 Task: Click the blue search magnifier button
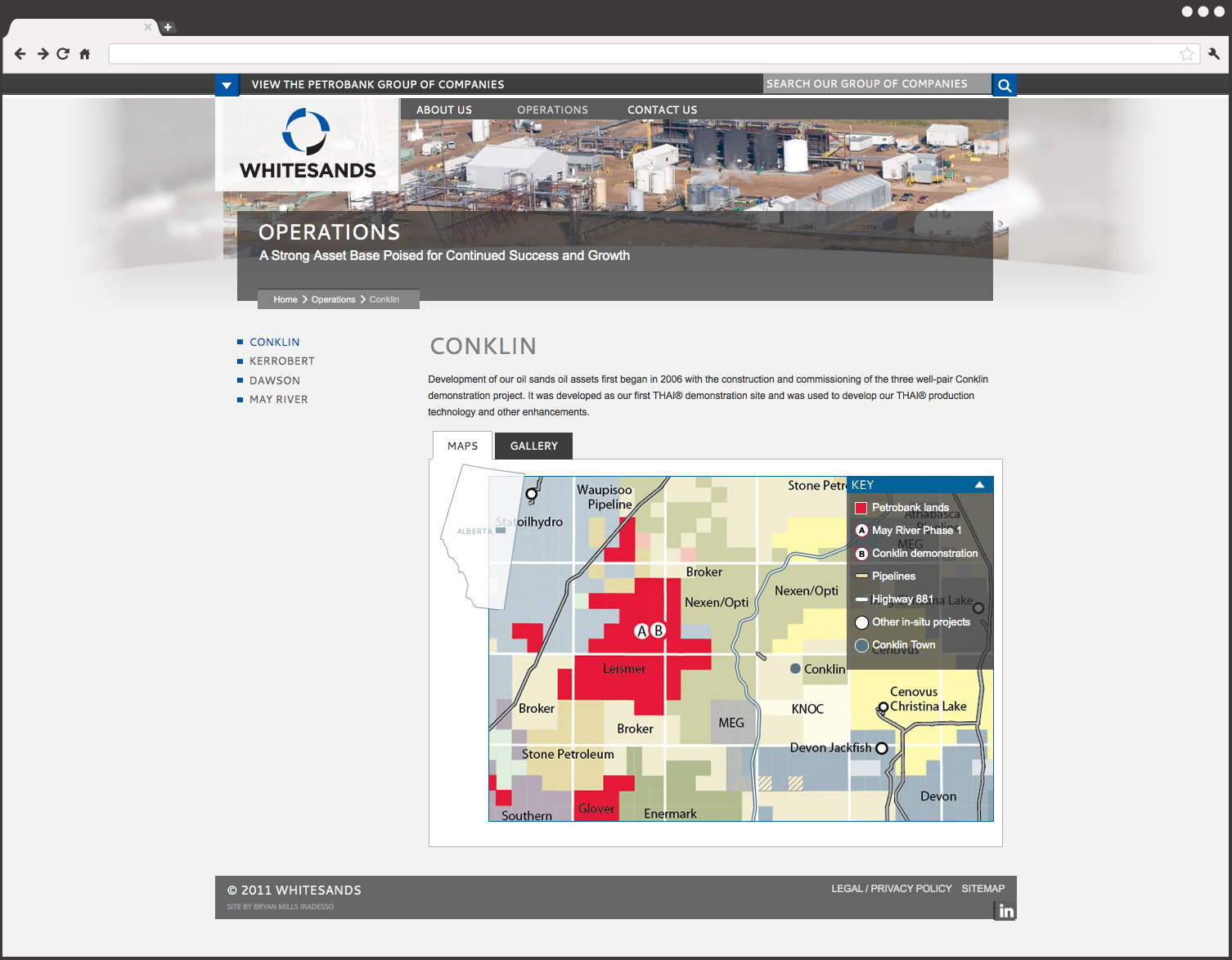coord(1005,85)
